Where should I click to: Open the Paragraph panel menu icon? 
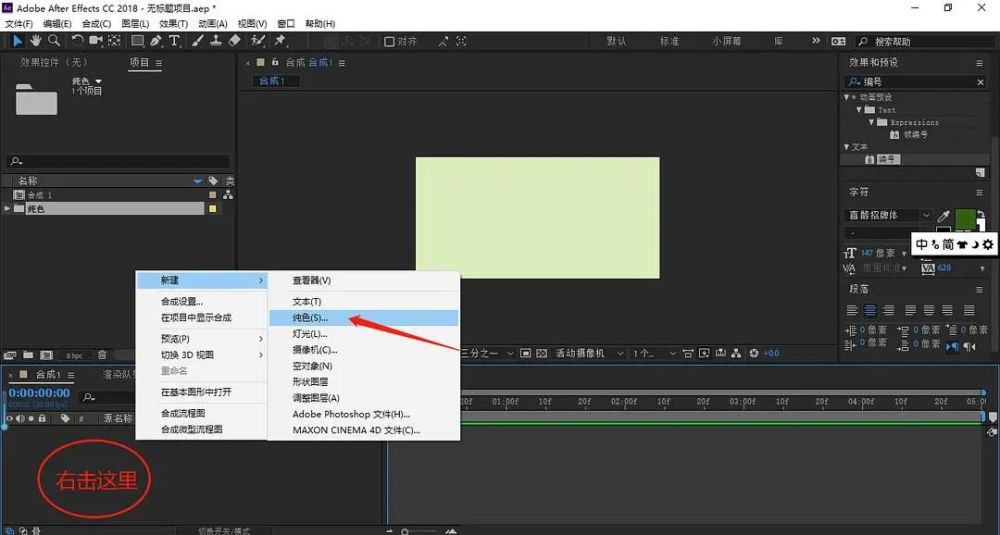[979, 289]
